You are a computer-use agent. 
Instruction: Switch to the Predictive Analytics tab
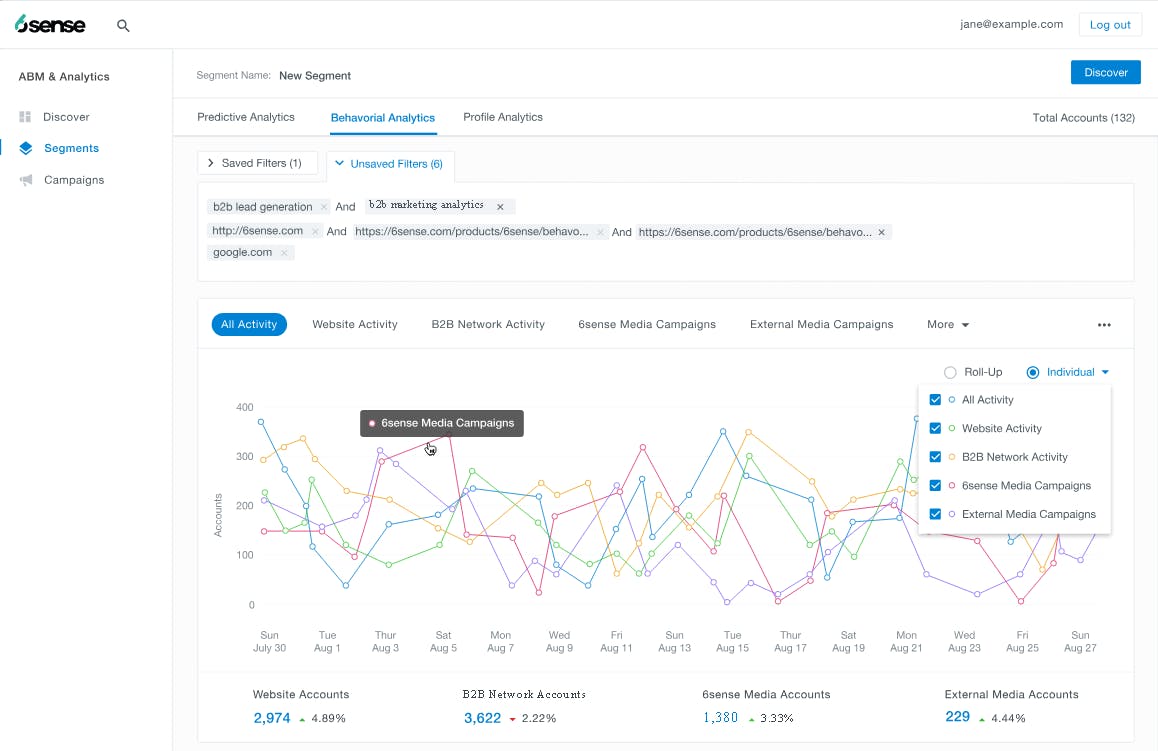(x=246, y=117)
